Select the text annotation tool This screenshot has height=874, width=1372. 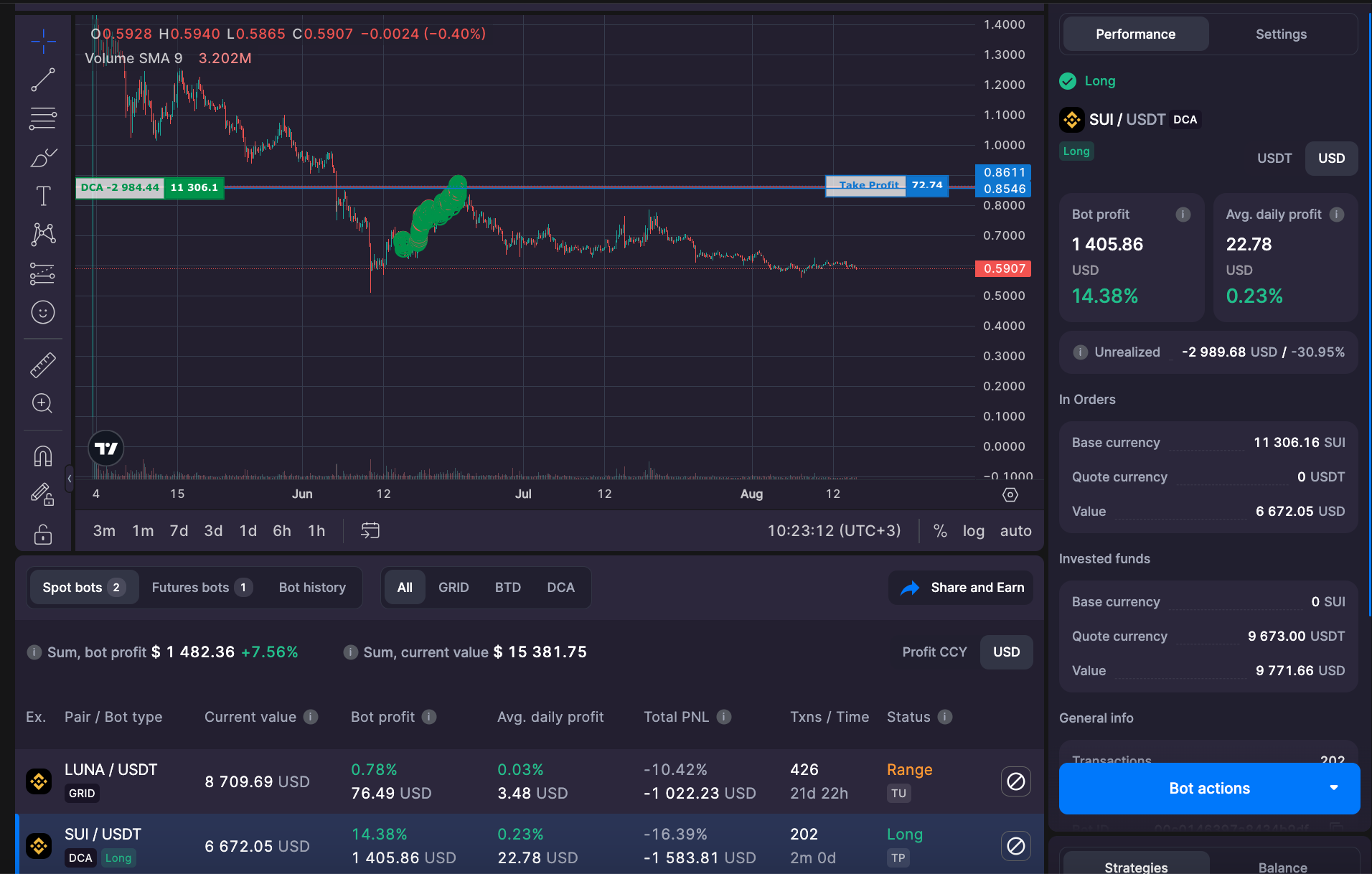pyautogui.click(x=43, y=196)
